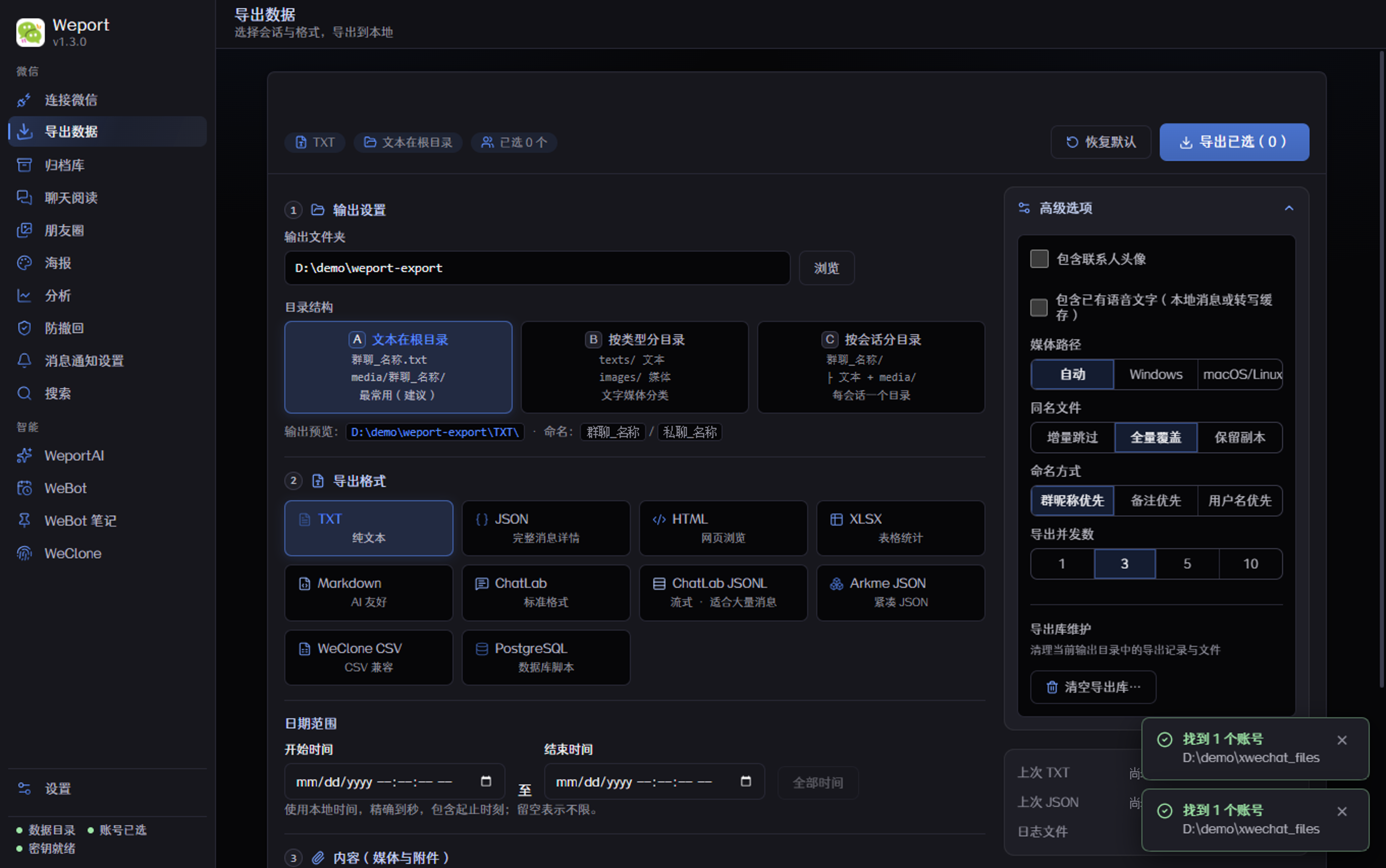The image size is (1386, 868).
Task: Dismiss the top 找到 1 个账号 notification
Action: [1342, 740]
